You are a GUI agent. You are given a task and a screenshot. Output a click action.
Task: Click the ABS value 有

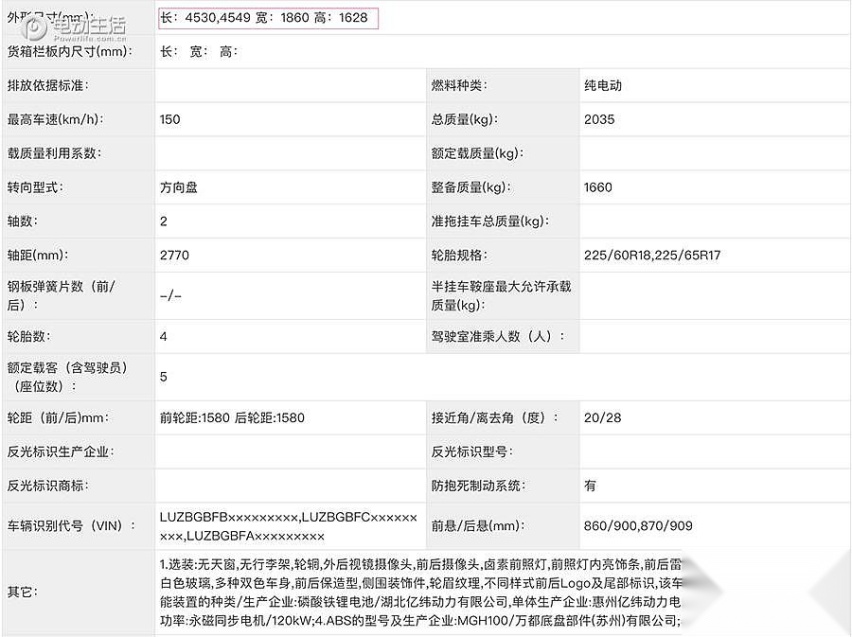(x=590, y=485)
